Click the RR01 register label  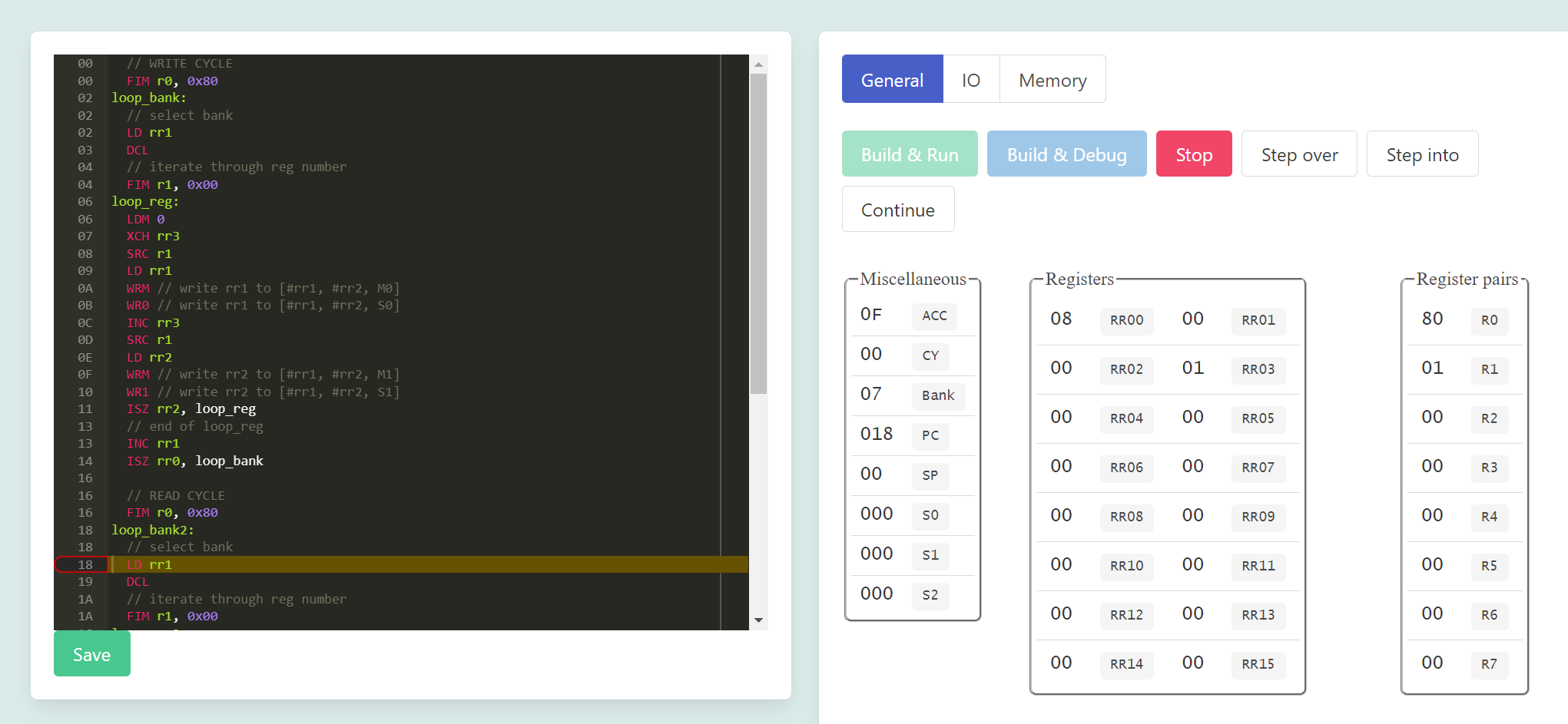pos(1258,320)
